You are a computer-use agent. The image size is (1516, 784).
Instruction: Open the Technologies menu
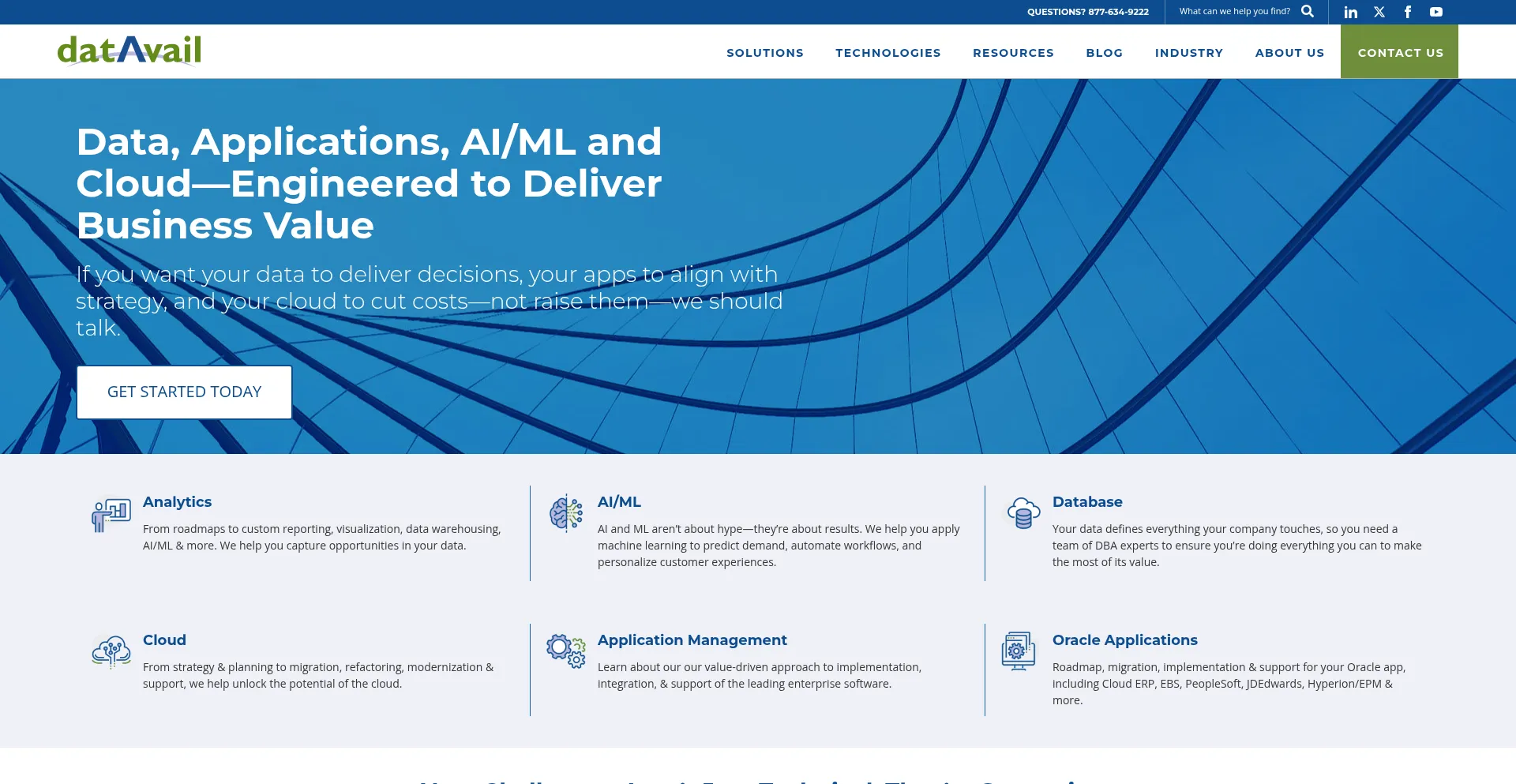pos(887,53)
